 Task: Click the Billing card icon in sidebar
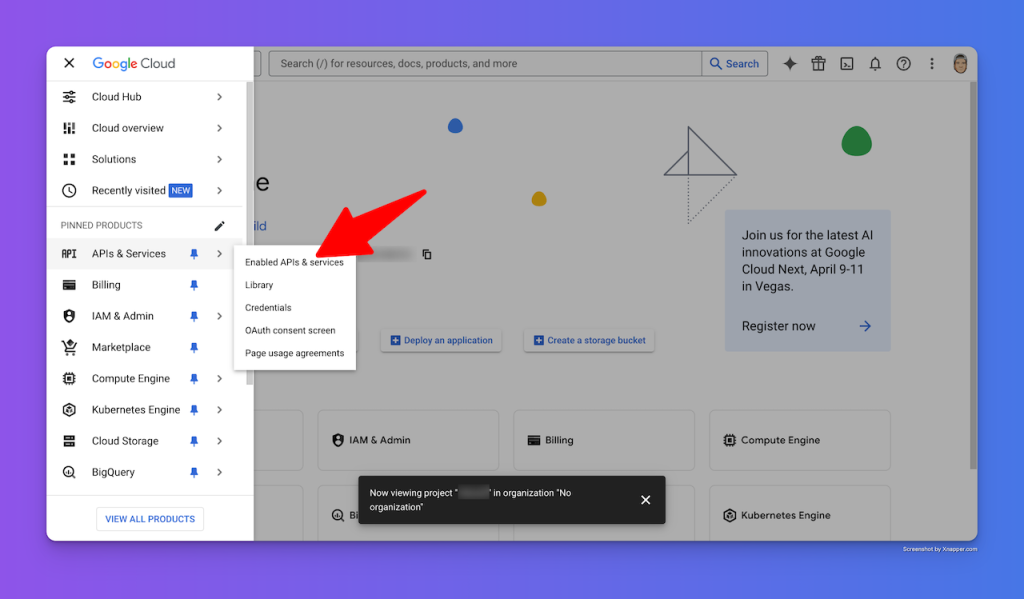69,285
